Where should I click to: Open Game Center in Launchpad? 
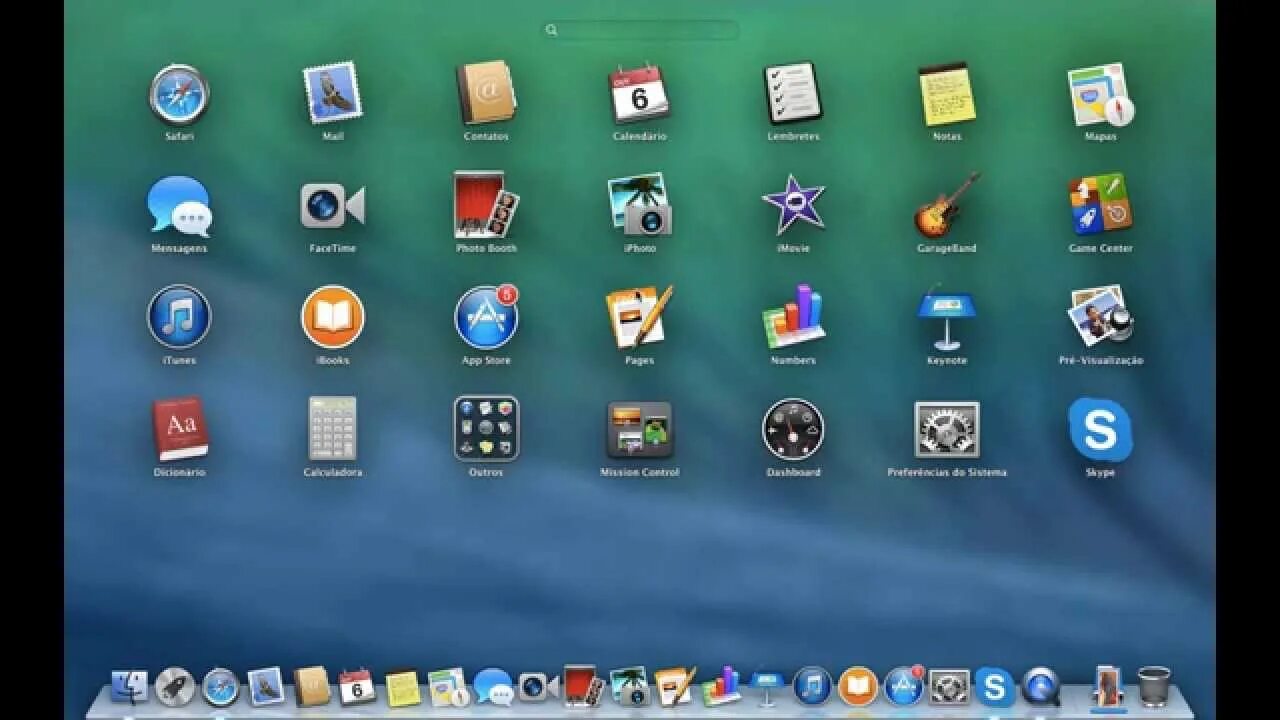tap(1100, 206)
